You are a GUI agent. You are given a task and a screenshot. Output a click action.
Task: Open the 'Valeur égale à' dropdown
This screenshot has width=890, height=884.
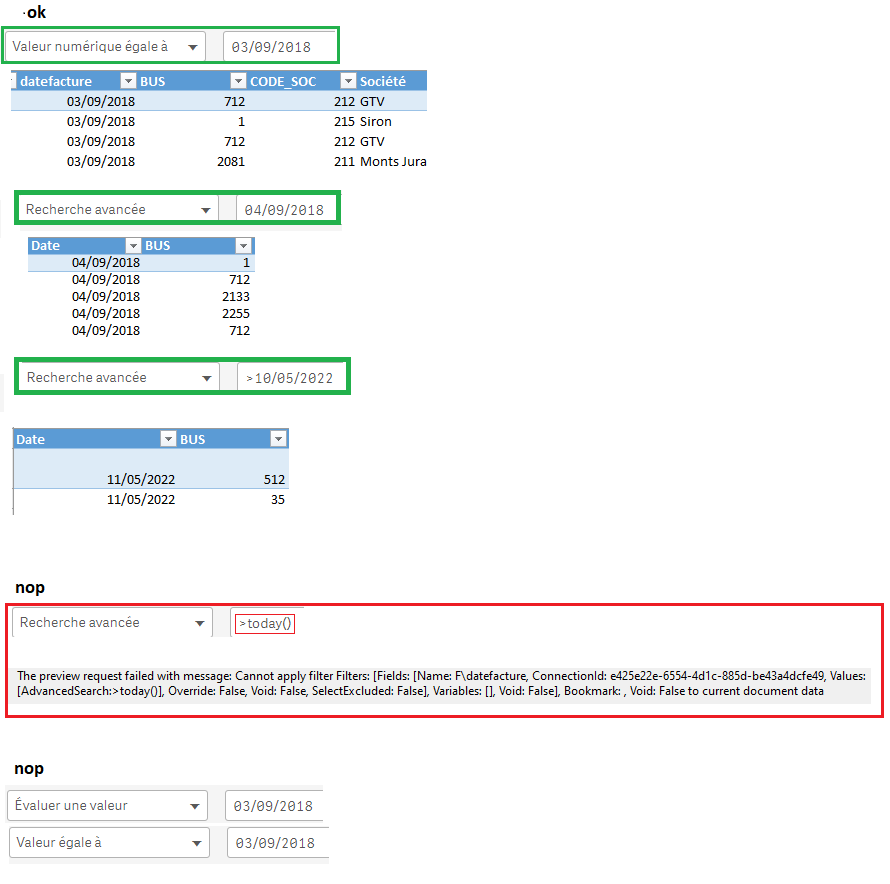tap(110, 843)
